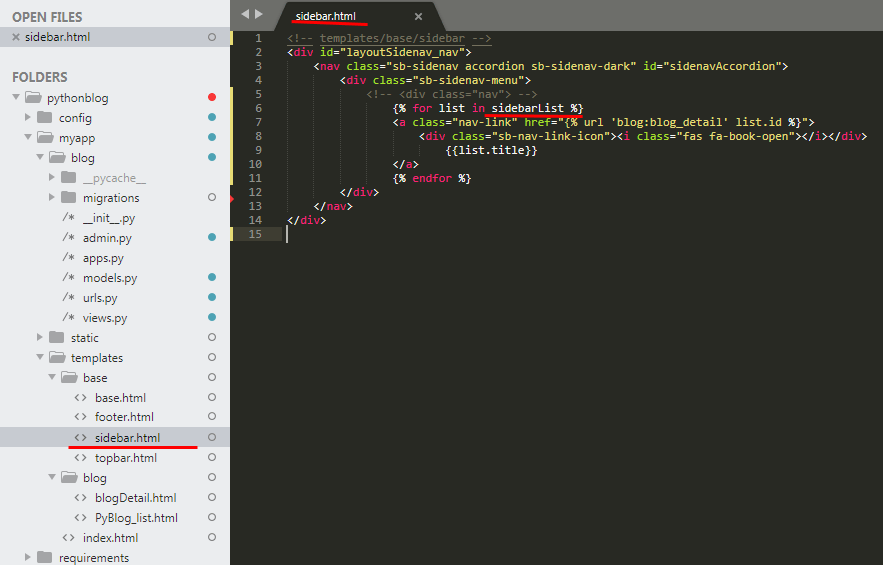Screen dimensions: 883x565
Task: Open base.html in the sidebar
Action: pos(121,398)
